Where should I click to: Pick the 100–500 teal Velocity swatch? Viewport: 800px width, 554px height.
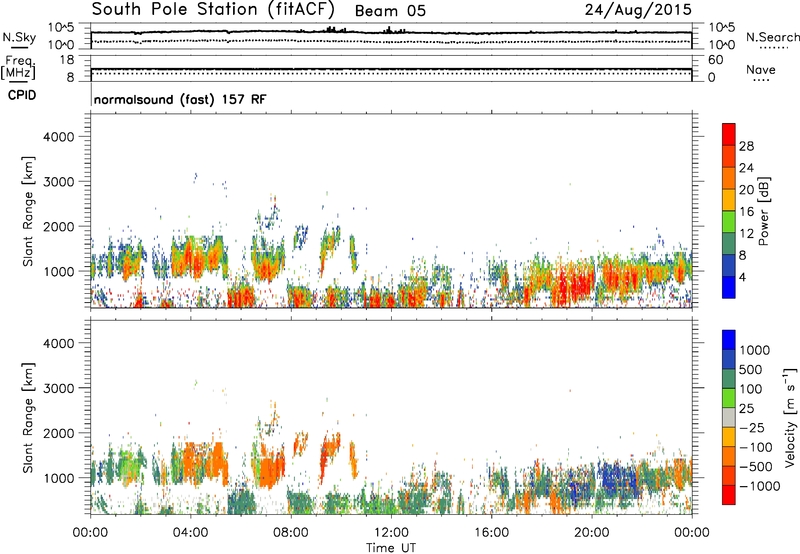[729, 379]
